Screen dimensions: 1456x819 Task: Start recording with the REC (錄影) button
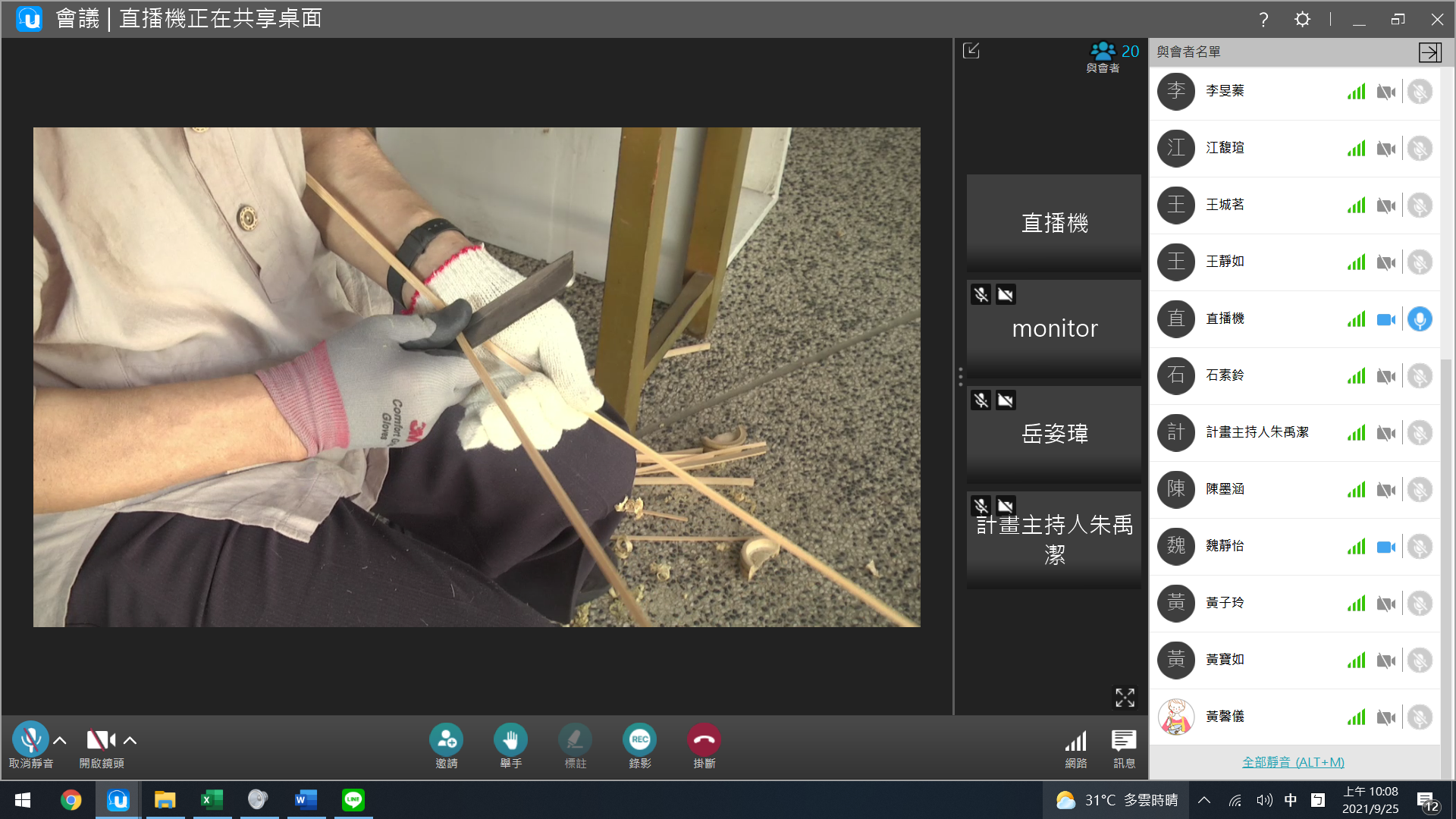pyautogui.click(x=639, y=739)
